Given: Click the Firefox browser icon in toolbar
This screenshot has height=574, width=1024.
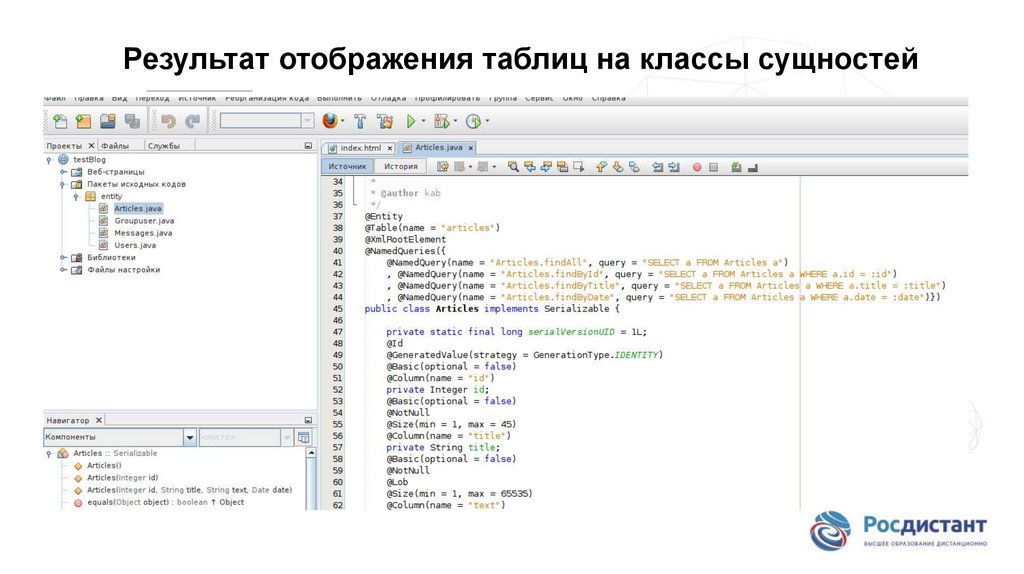Looking at the screenshot, I should click(330, 121).
